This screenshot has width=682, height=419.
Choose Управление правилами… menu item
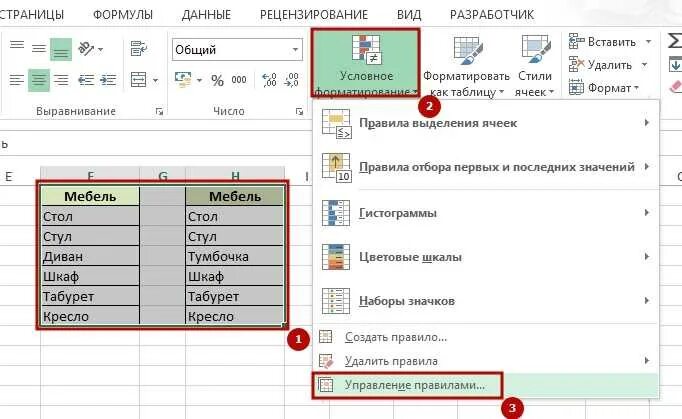pyautogui.click(x=486, y=385)
